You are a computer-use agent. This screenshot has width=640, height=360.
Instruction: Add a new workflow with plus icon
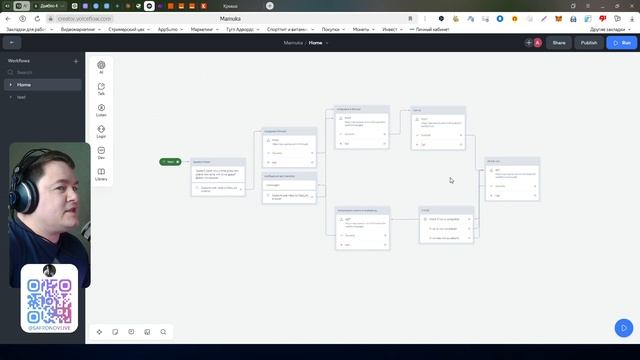pos(76,61)
